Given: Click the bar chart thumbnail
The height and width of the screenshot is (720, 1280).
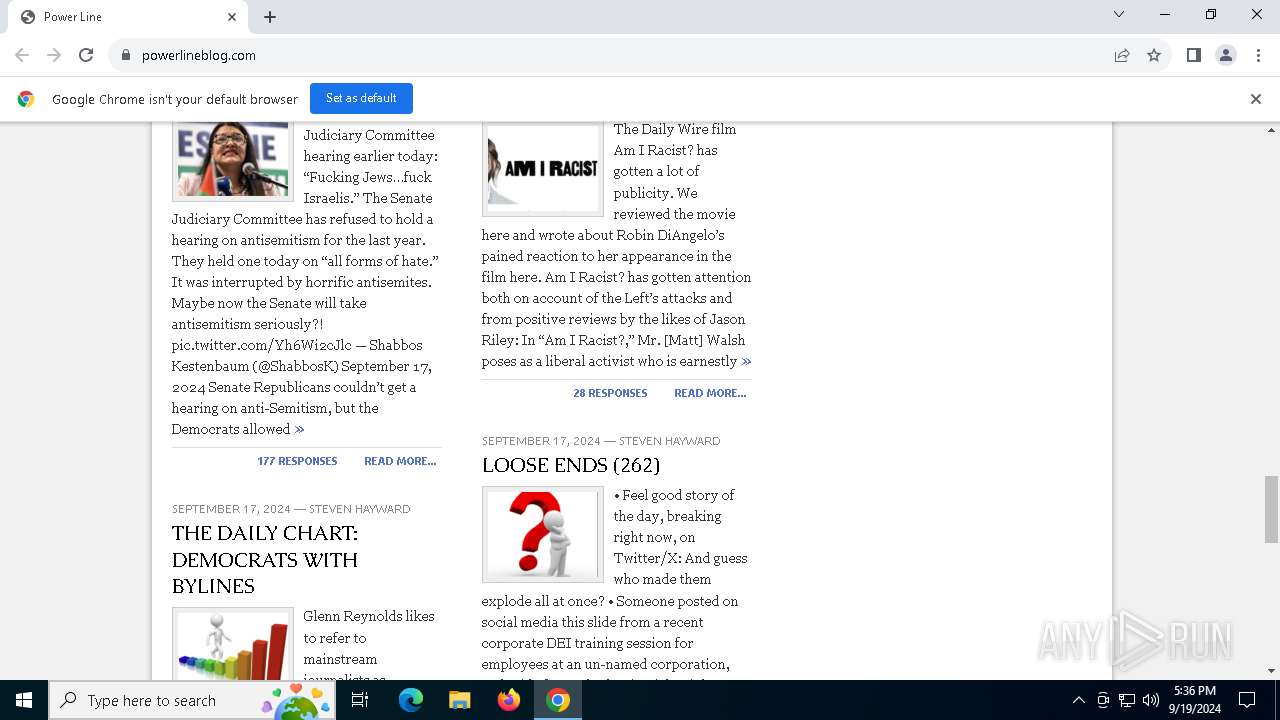Looking at the screenshot, I should tap(233, 643).
